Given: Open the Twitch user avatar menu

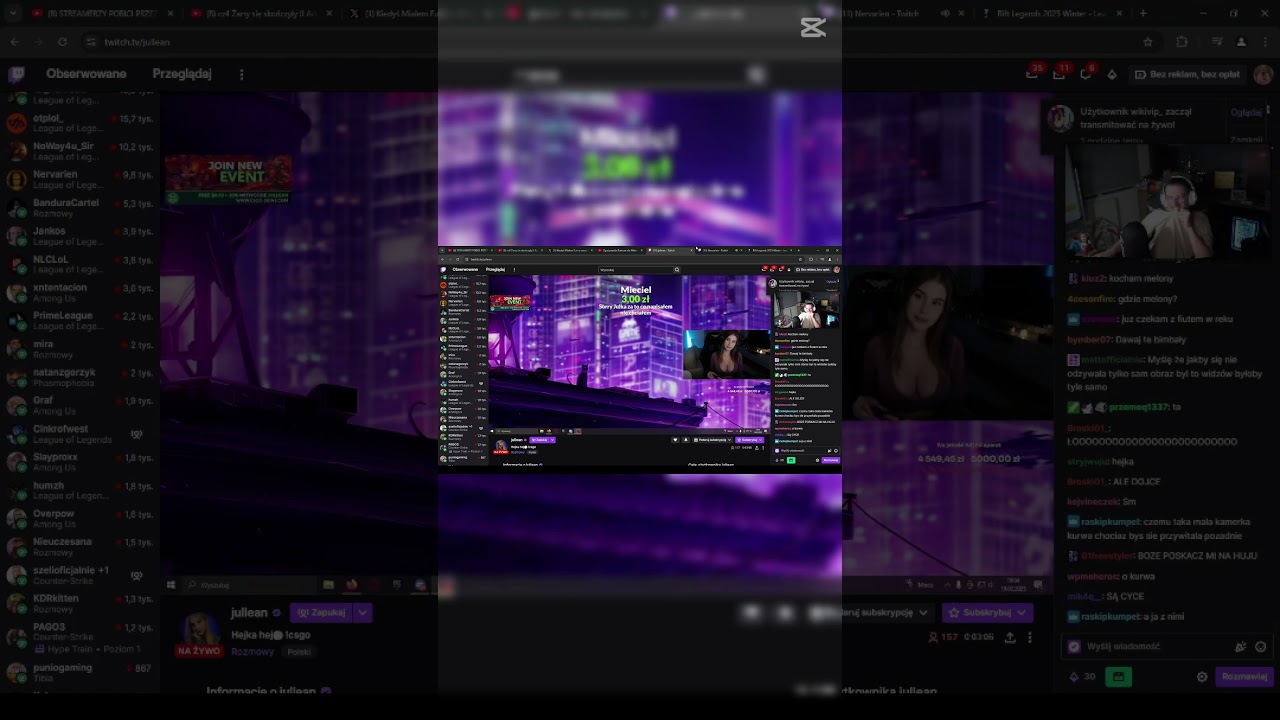Looking at the screenshot, I should [1261, 74].
